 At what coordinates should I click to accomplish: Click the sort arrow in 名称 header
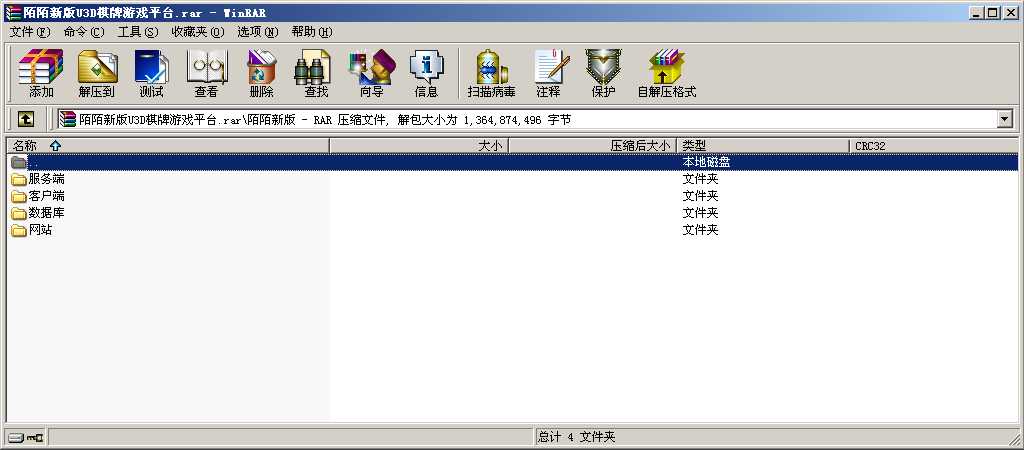coord(55,146)
